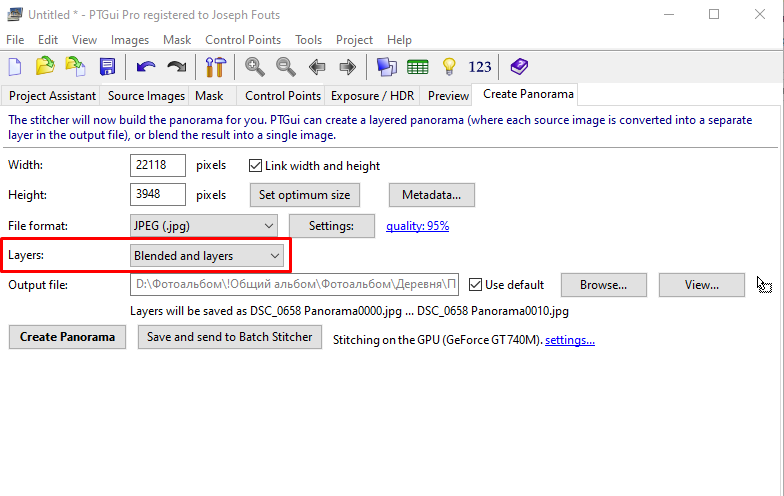Switch to the Source Images tab

pos(146,96)
